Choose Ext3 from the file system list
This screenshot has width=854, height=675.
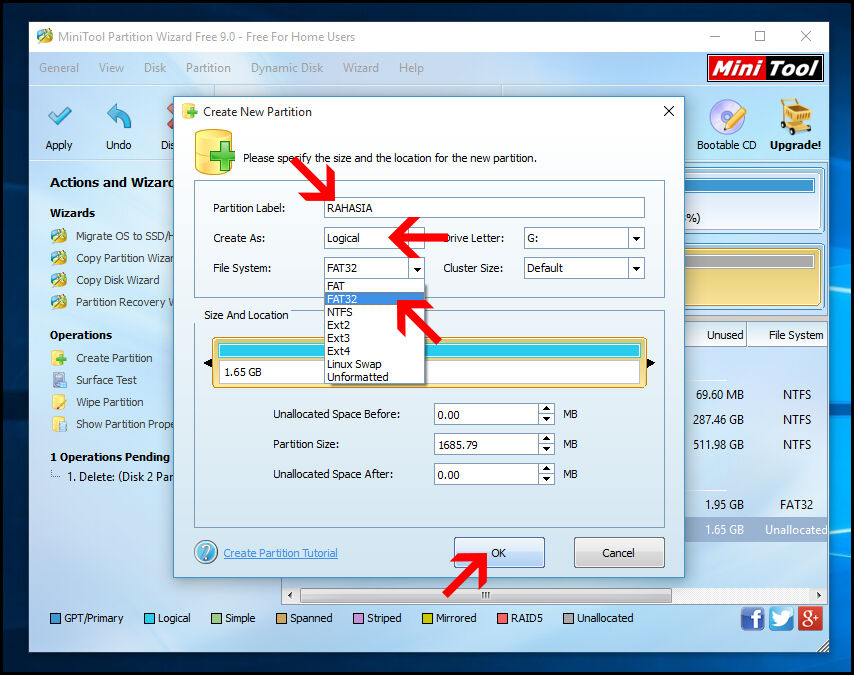(374, 338)
